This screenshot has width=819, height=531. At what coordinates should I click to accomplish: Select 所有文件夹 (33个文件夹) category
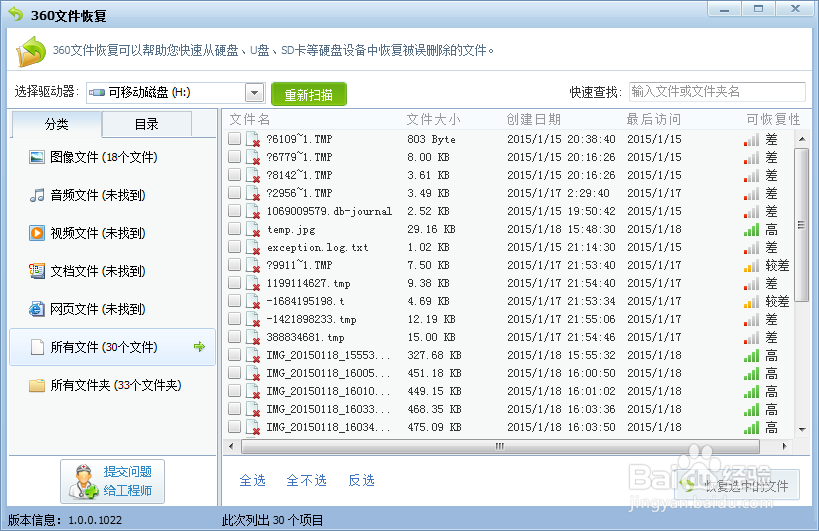[112, 385]
